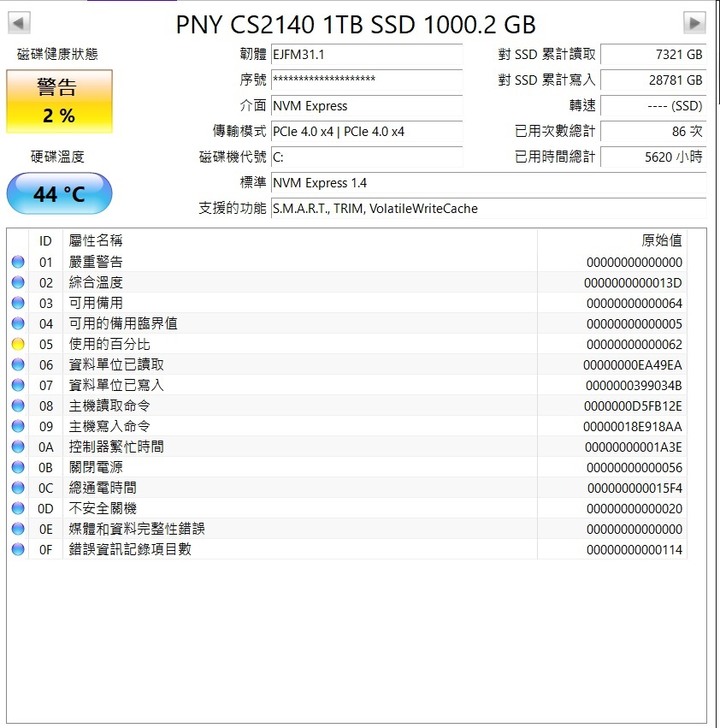Screen dimensions: 720x728
Task: Go to previous disk with left arrow
Action: click(19, 23)
